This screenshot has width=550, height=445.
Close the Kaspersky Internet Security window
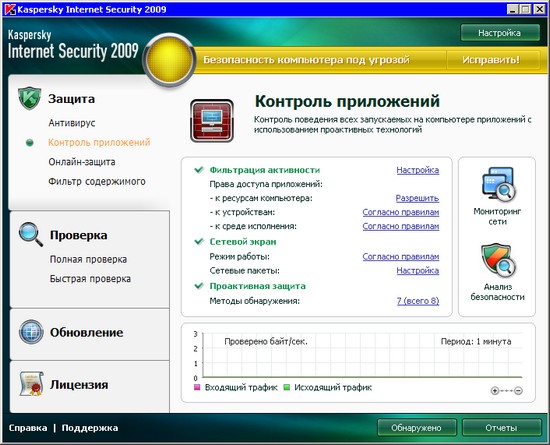[539, 9]
